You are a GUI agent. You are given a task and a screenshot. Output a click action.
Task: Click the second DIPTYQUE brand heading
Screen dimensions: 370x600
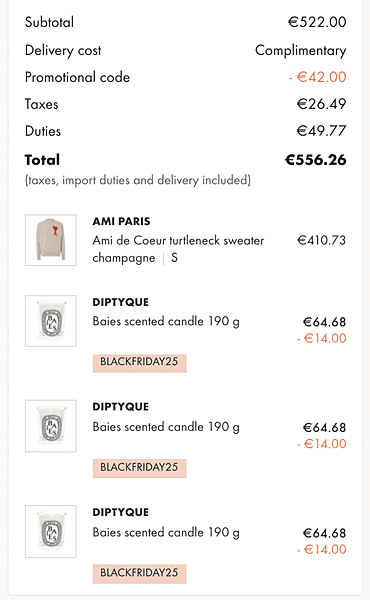(121, 406)
